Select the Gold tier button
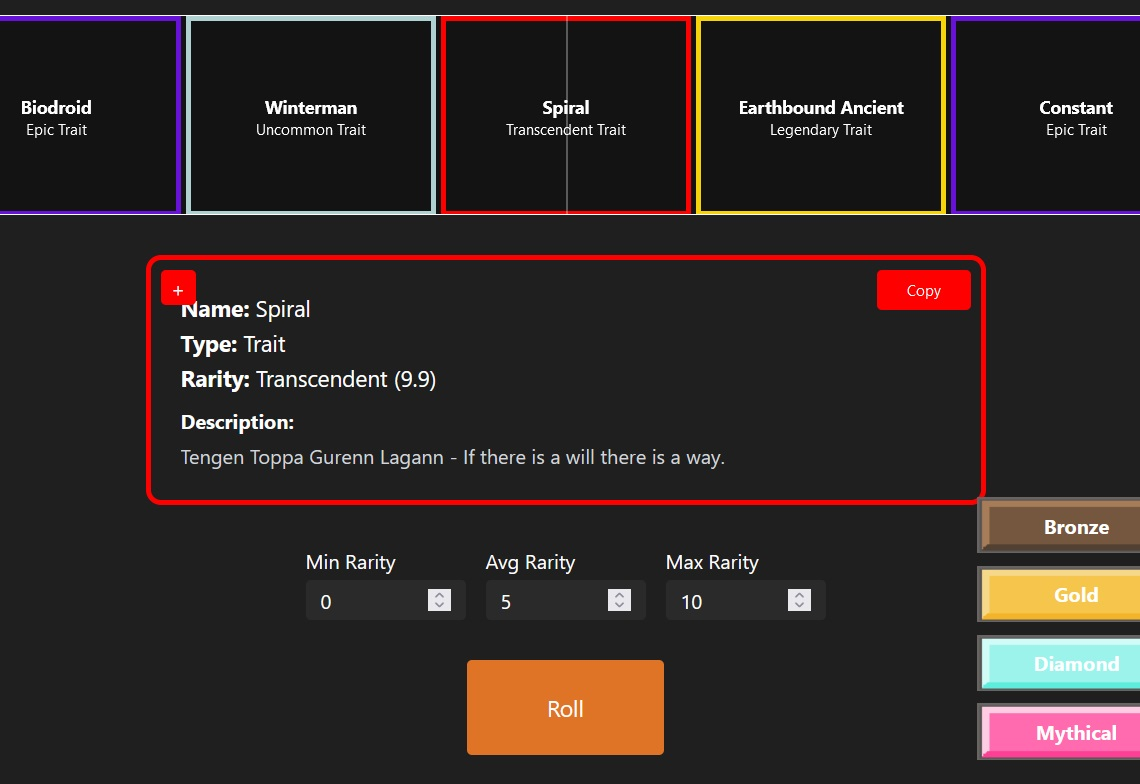The image size is (1140, 784). (1060, 595)
